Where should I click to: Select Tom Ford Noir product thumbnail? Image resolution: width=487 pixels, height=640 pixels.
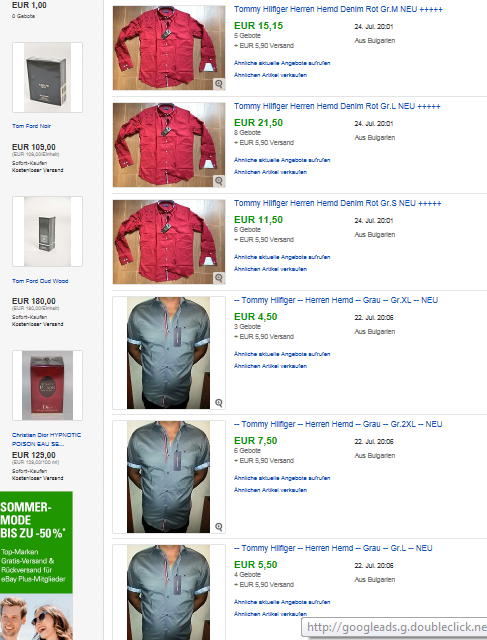coord(47,77)
